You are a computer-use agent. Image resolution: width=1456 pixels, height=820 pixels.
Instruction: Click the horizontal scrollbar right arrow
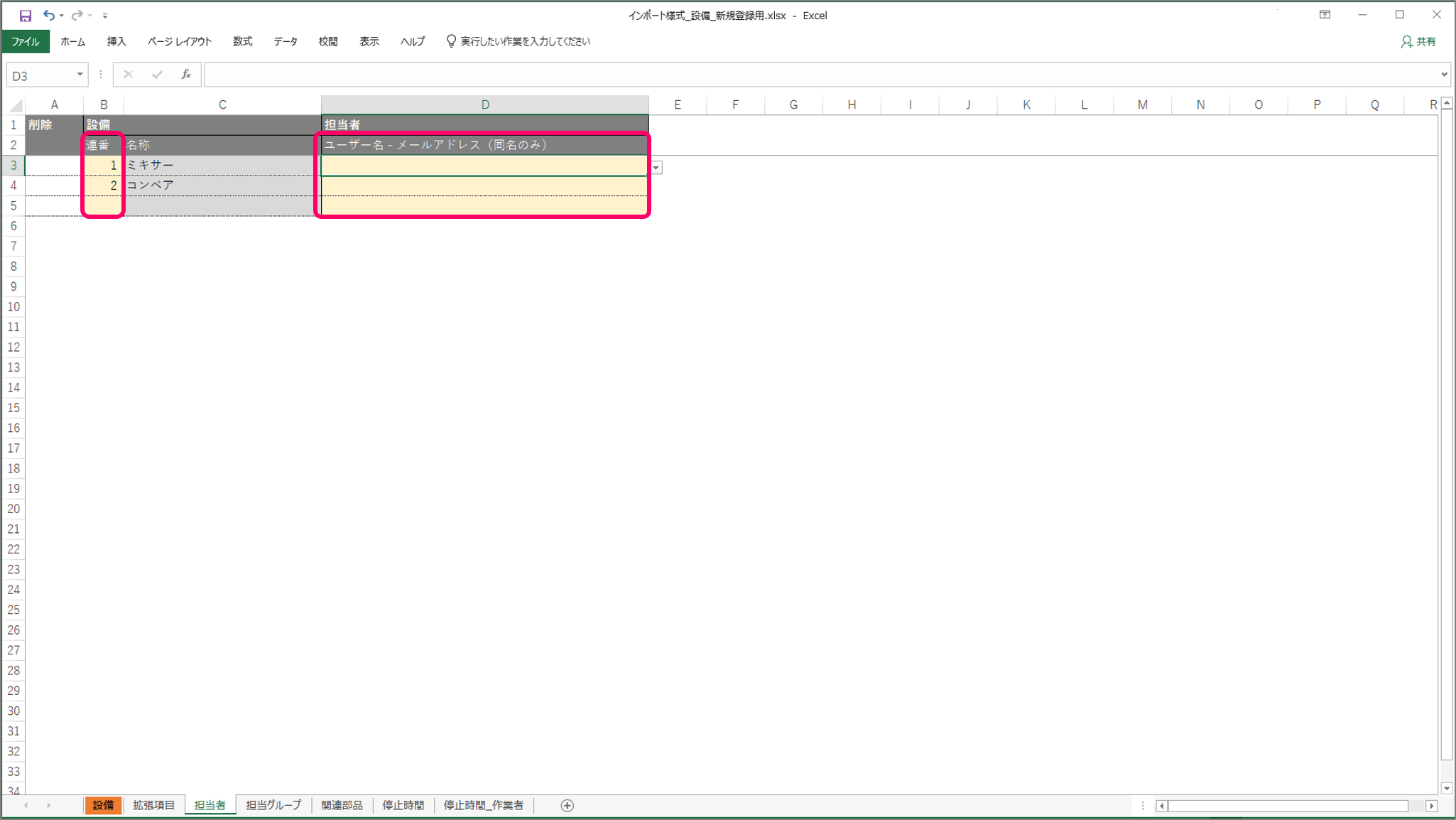click(1431, 806)
